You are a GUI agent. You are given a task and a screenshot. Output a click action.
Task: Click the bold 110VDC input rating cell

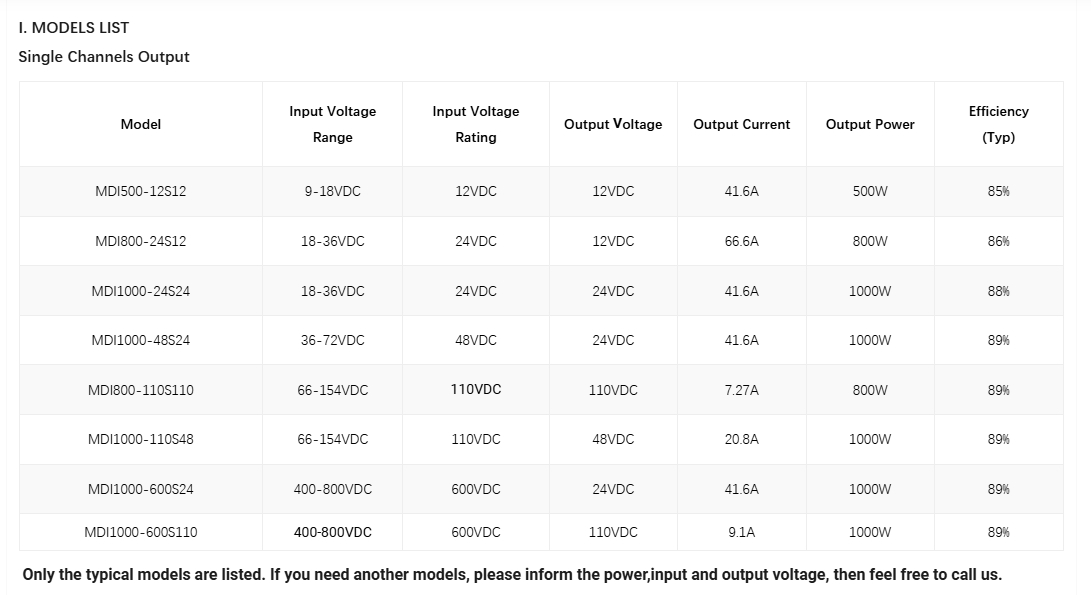coord(476,390)
